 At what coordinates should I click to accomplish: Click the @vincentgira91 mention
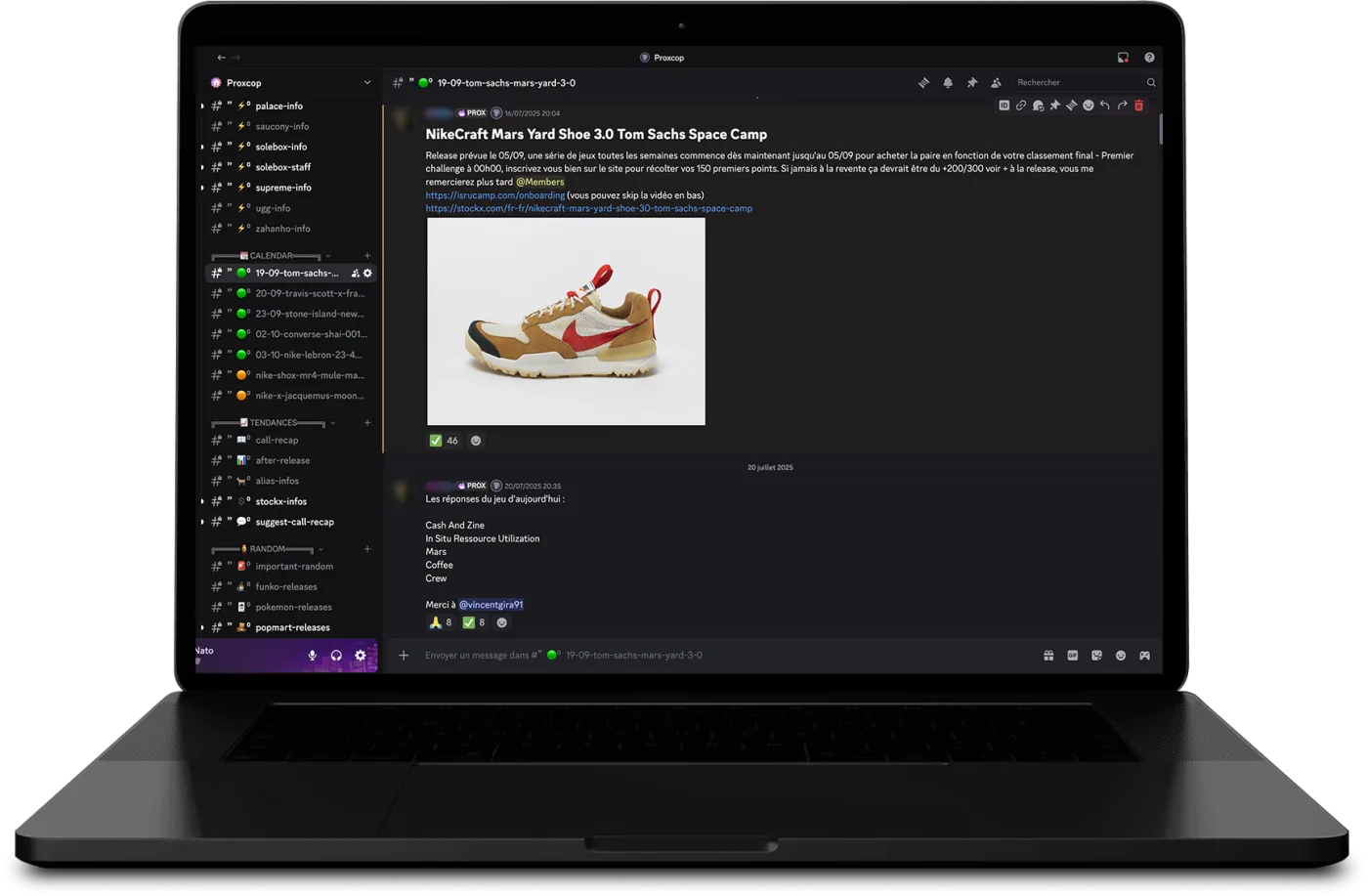point(491,605)
